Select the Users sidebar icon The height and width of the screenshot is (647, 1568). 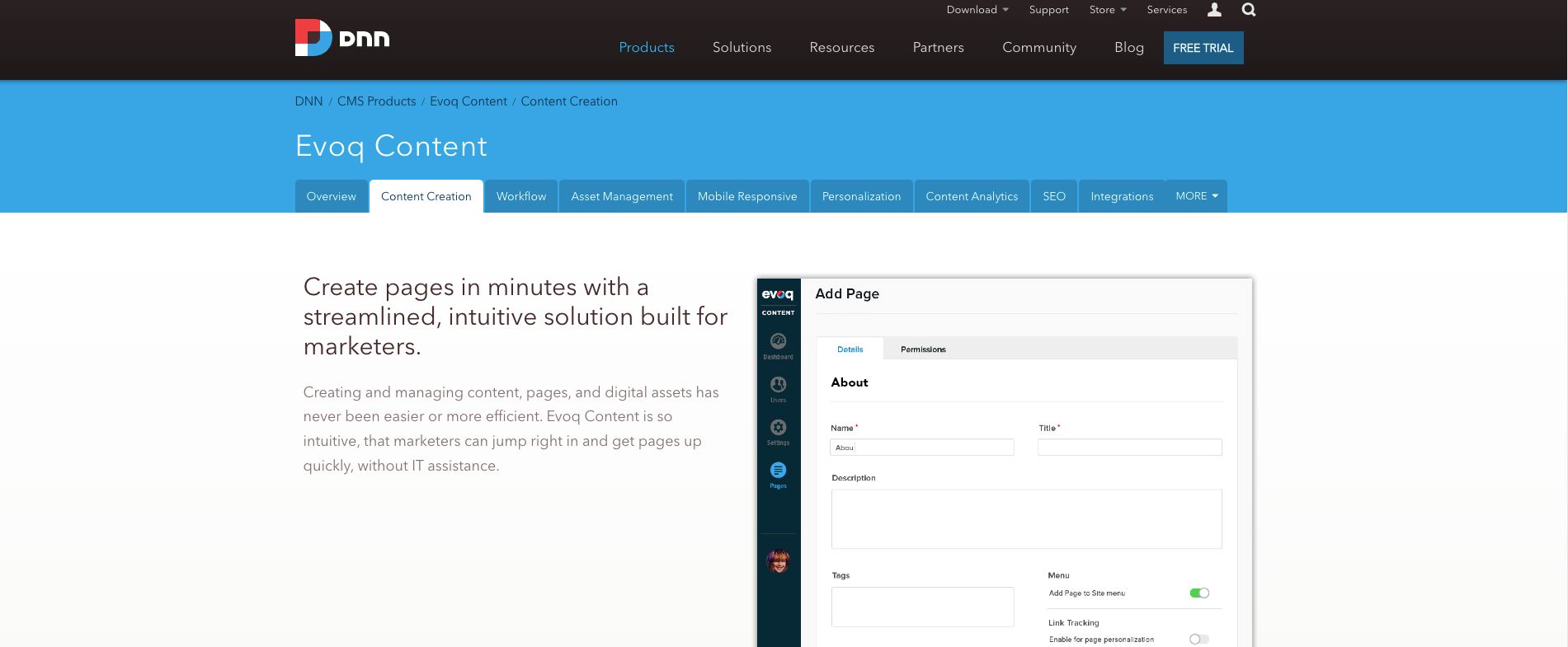[778, 389]
